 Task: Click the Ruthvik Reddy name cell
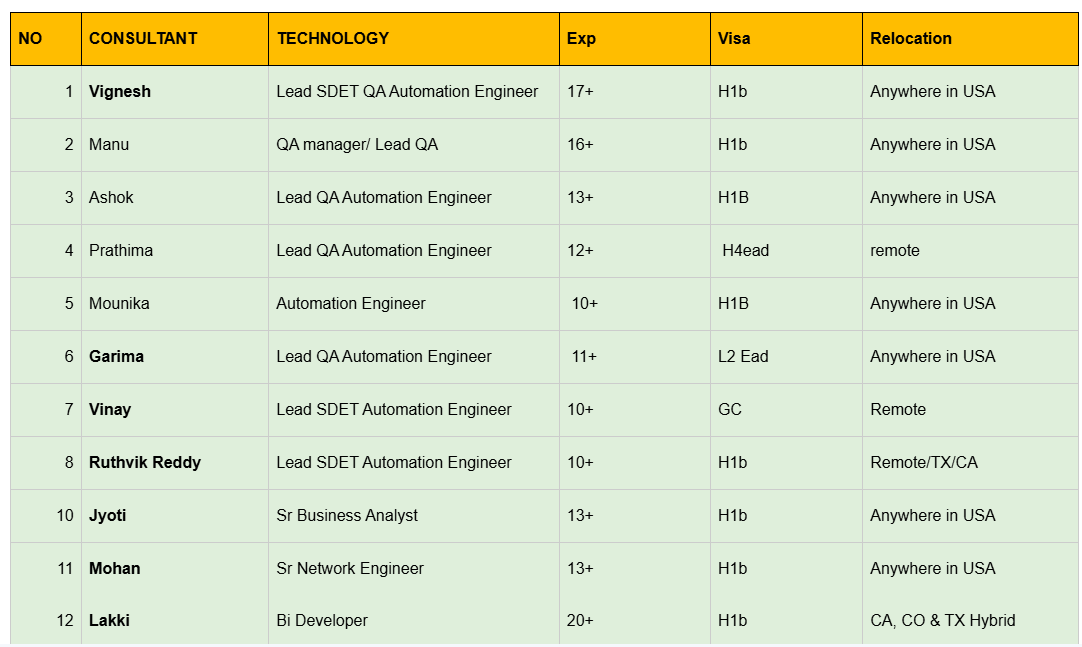point(145,463)
